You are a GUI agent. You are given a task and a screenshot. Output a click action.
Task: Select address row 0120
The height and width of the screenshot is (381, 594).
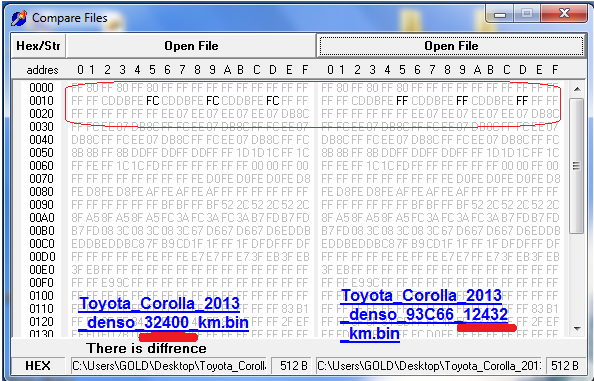pos(42,322)
